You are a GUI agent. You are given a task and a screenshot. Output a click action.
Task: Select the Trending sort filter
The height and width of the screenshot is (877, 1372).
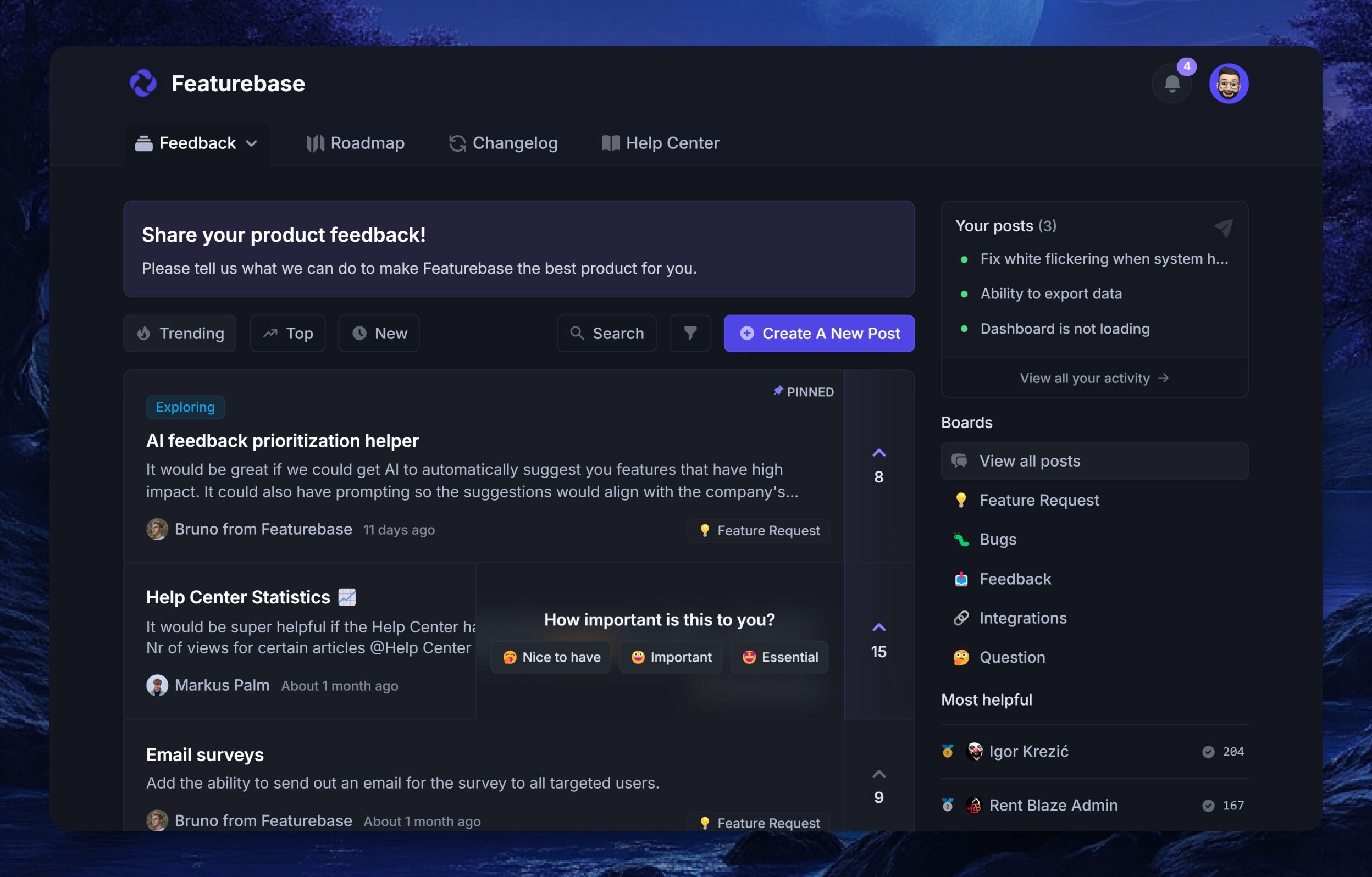click(180, 333)
